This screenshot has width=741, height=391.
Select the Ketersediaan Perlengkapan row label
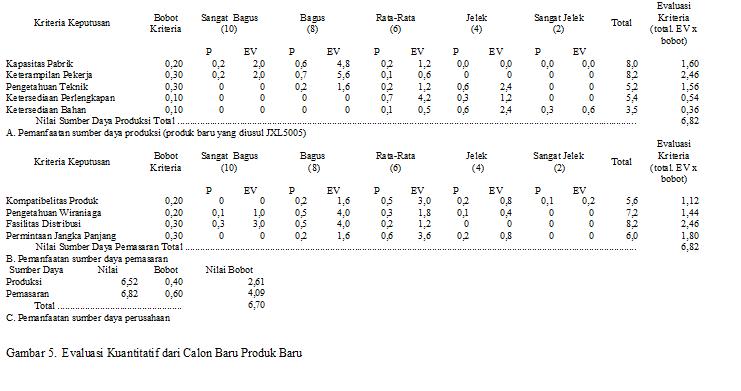[x=60, y=98]
